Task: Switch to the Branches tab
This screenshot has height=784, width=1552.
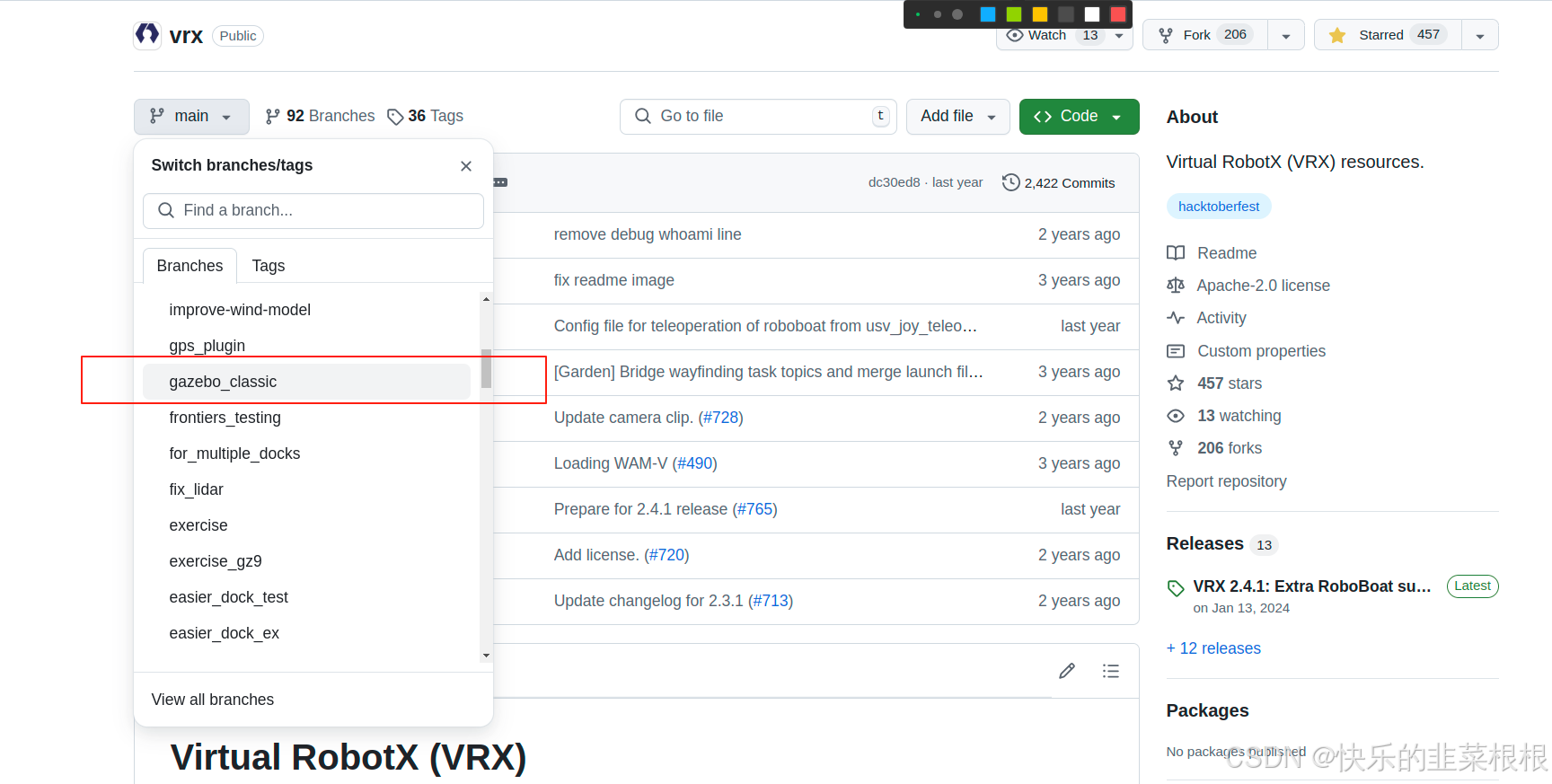Action: (190, 266)
